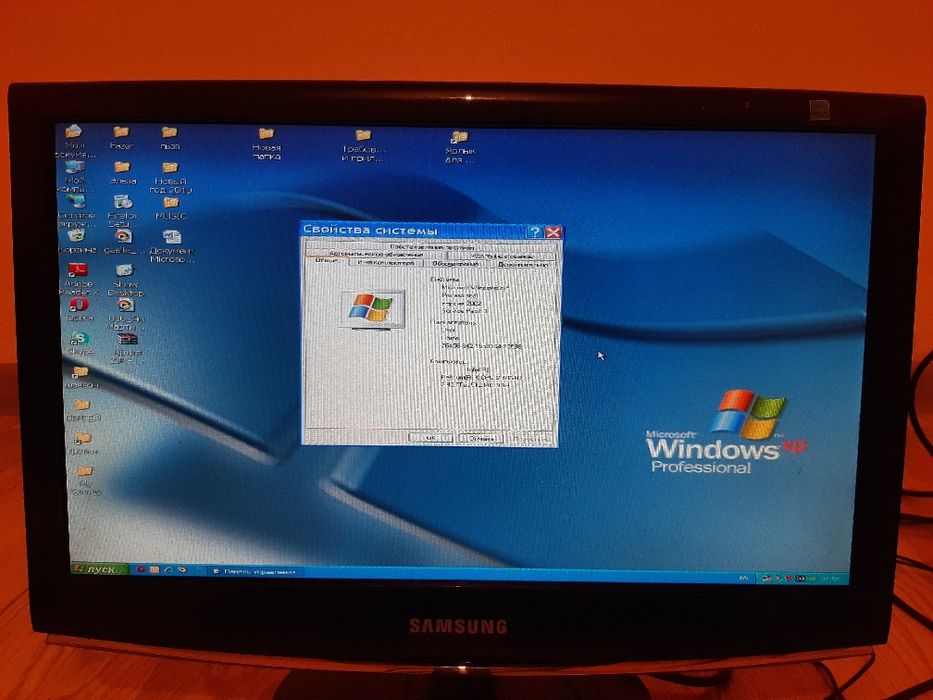This screenshot has height=700, width=933.
Task: Click the 76456-642 serial number text
Action: [x=482, y=346]
